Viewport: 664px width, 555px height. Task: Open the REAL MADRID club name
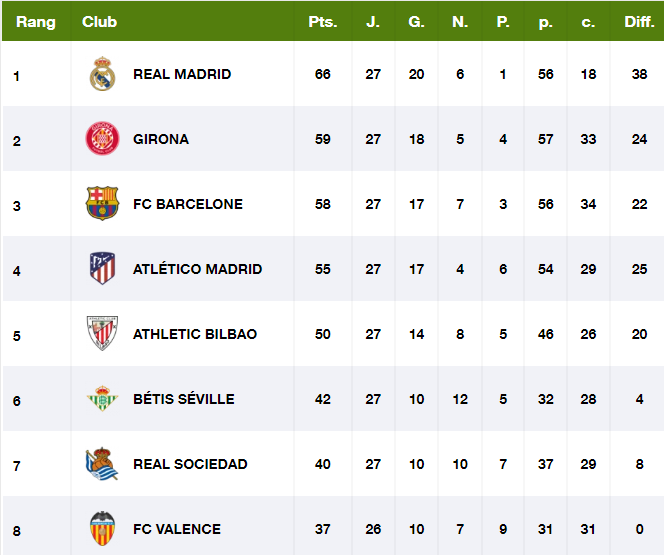tap(182, 74)
